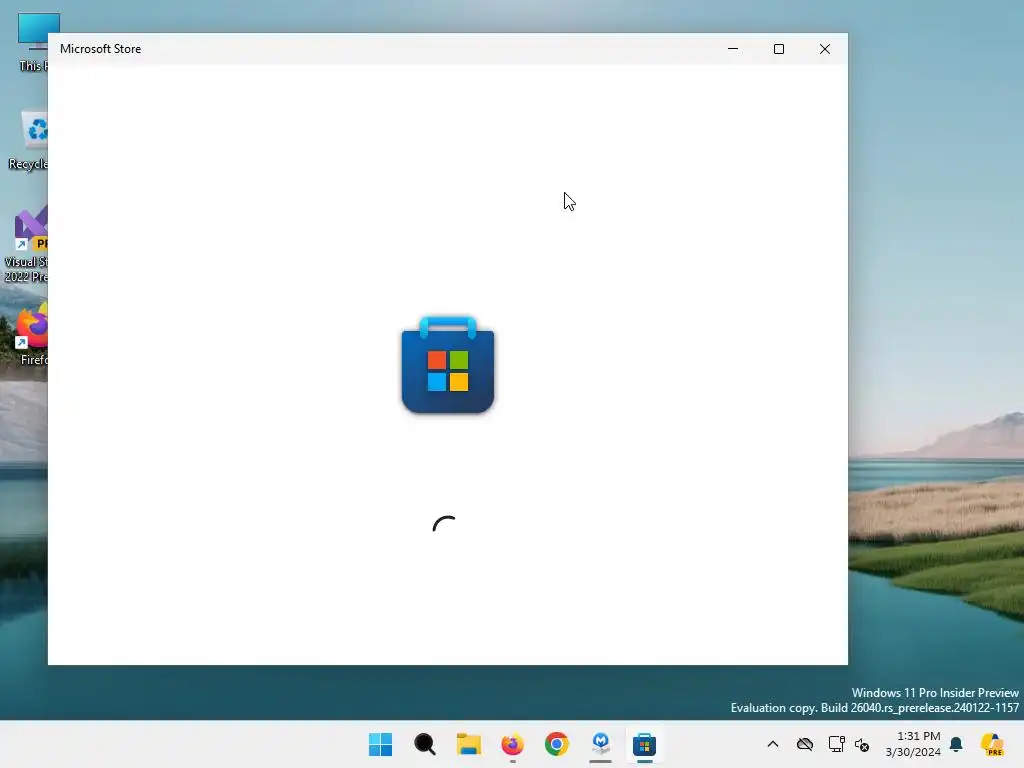Open the clock showing 1:31 PM

click(x=913, y=744)
